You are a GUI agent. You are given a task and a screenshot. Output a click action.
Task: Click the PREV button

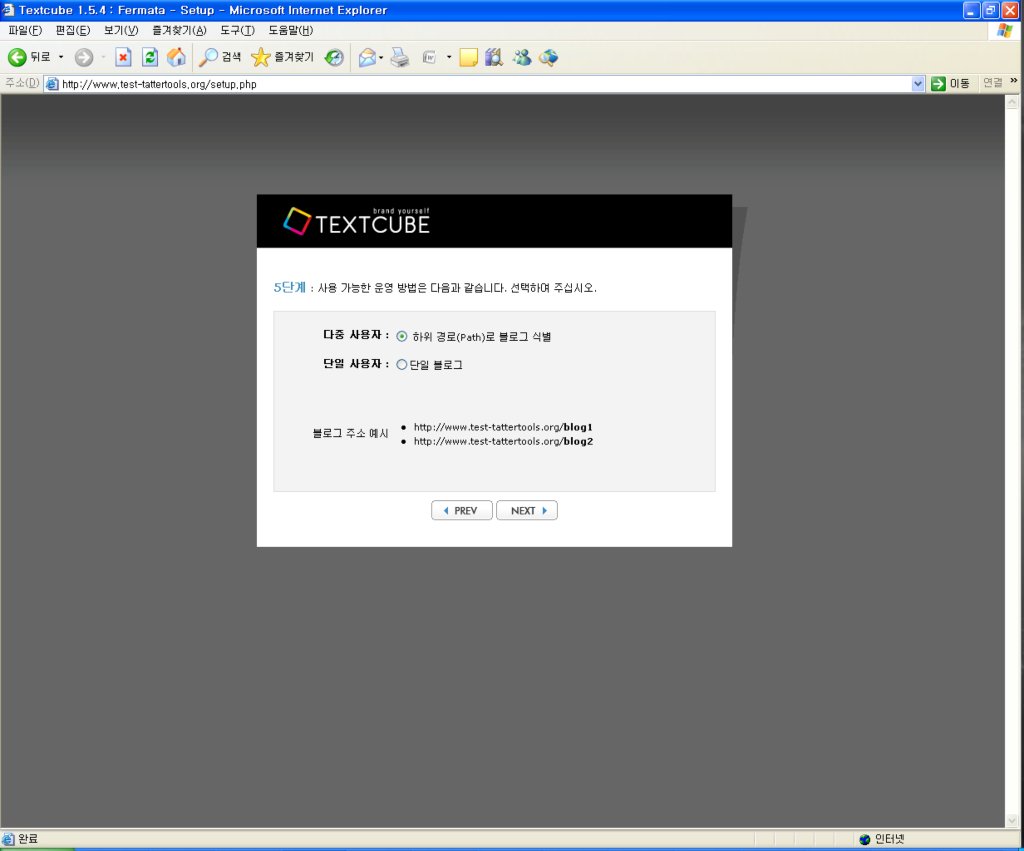462,510
